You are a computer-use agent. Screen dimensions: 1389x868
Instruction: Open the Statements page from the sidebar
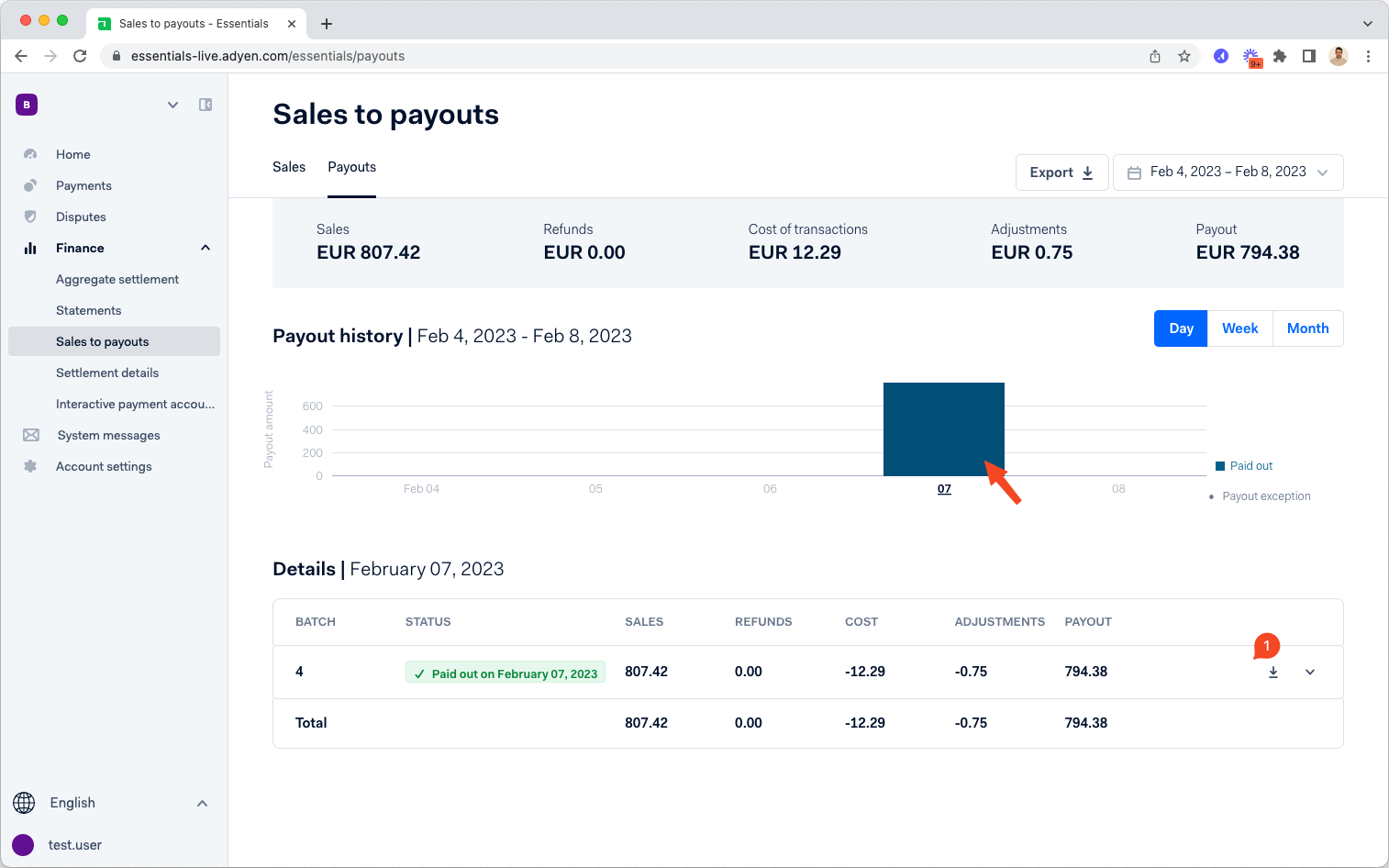(x=89, y=310)
